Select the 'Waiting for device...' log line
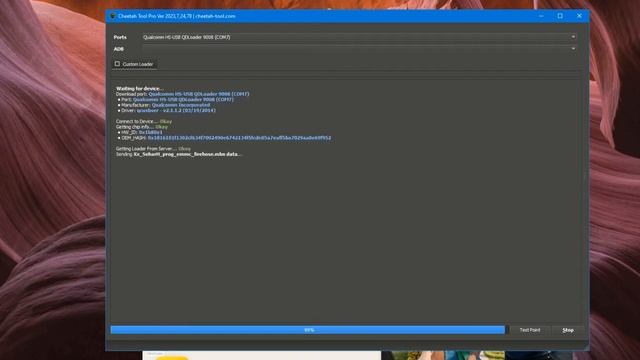Screen dimensions: 640x360 pos(140,88)
